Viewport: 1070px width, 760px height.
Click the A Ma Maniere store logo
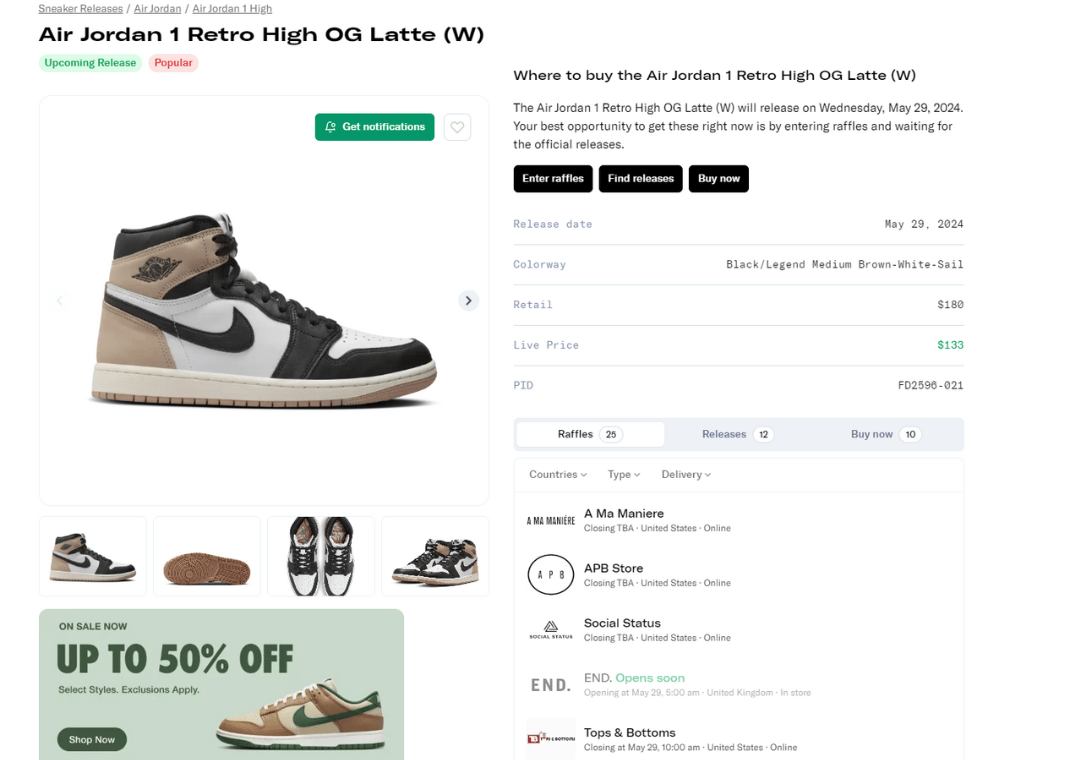coord(551,520)
